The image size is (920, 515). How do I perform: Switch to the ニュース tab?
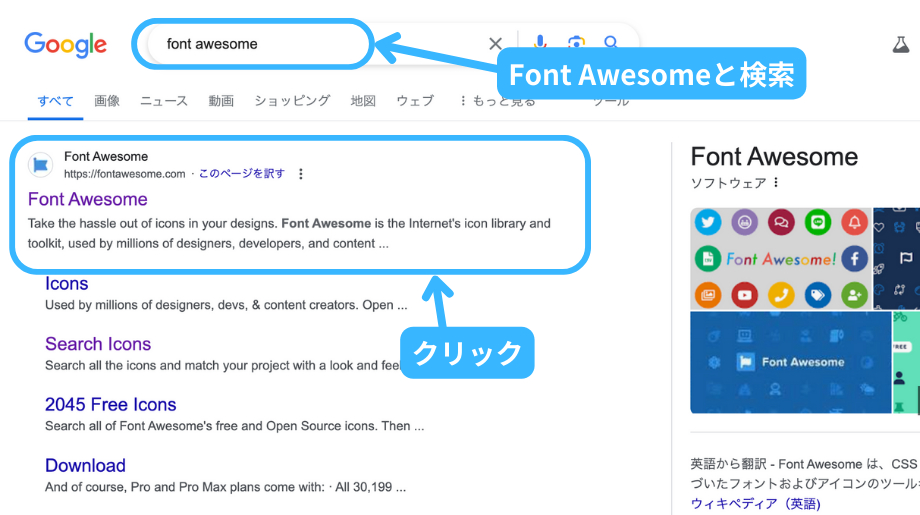pos(163,101)
